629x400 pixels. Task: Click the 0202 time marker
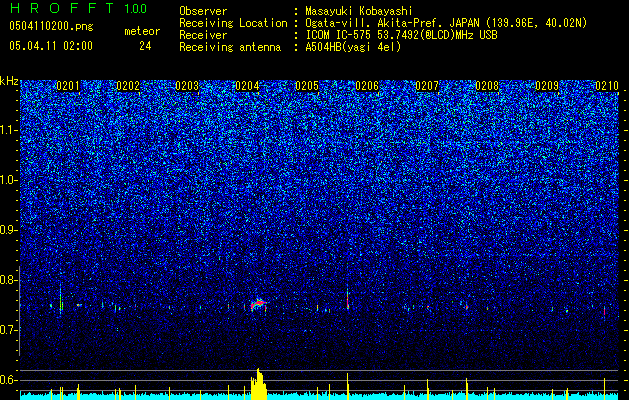[128, 86]
